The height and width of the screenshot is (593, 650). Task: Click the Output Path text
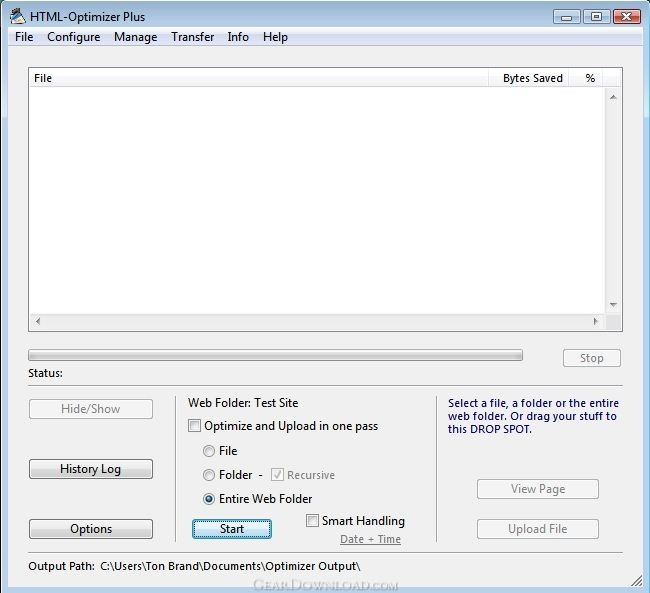coord(194,566)
